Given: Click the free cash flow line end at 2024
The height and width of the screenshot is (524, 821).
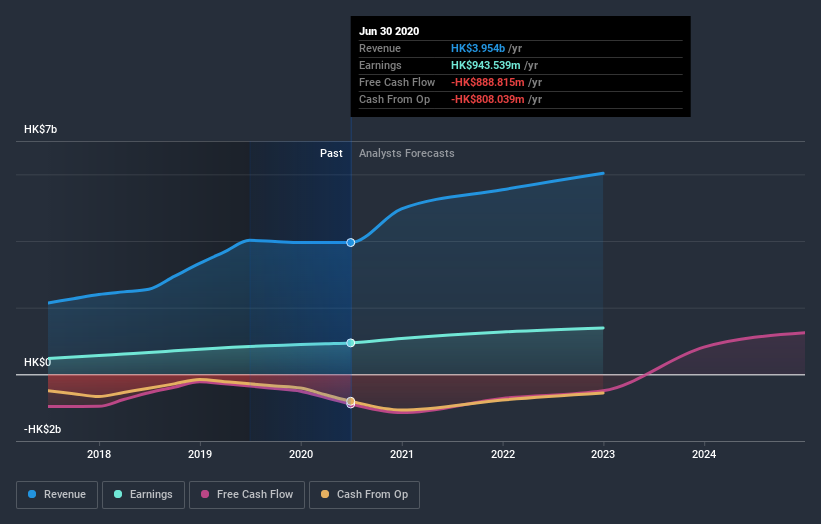Looking at the screenshot, I should pos(803,333).
